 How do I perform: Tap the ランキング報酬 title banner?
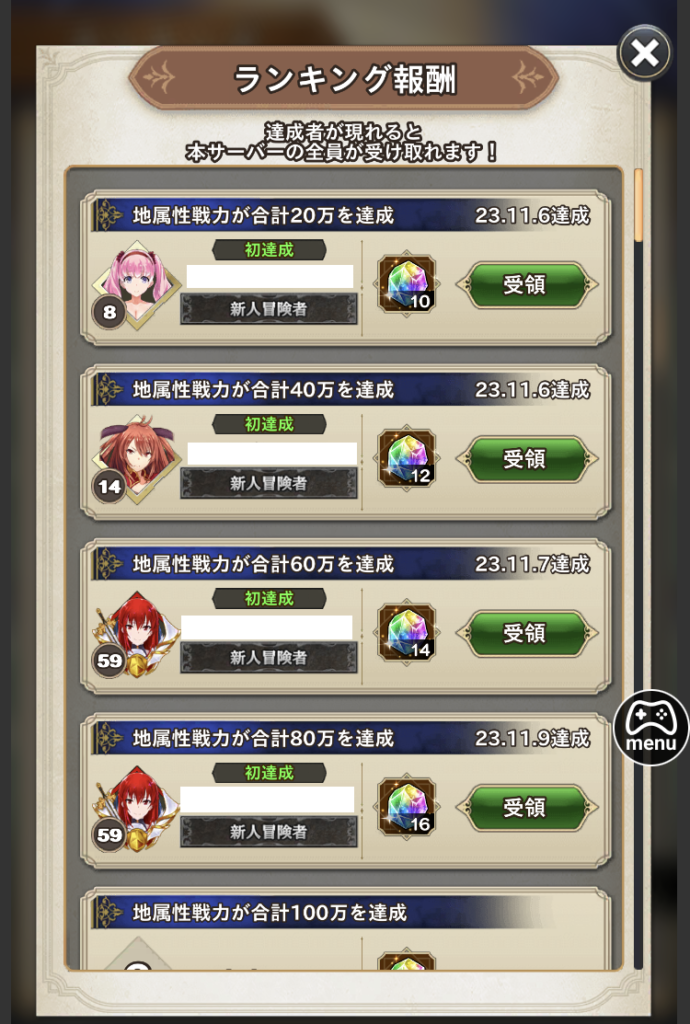pos(344,78)
